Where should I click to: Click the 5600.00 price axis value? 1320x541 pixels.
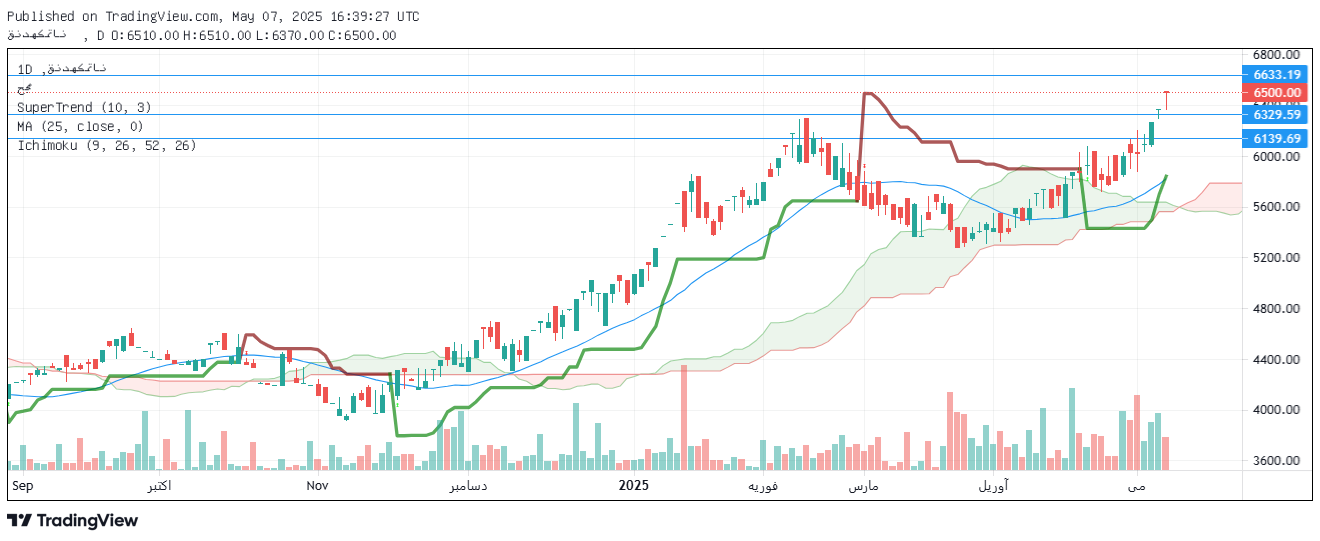pyautogui.click(x=1276, y=207)
